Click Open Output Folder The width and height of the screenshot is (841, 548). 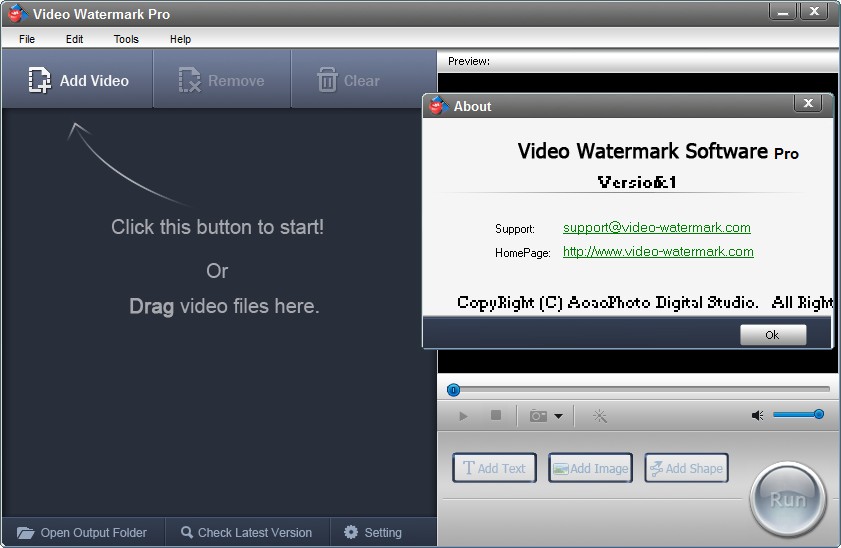[82, 532]
